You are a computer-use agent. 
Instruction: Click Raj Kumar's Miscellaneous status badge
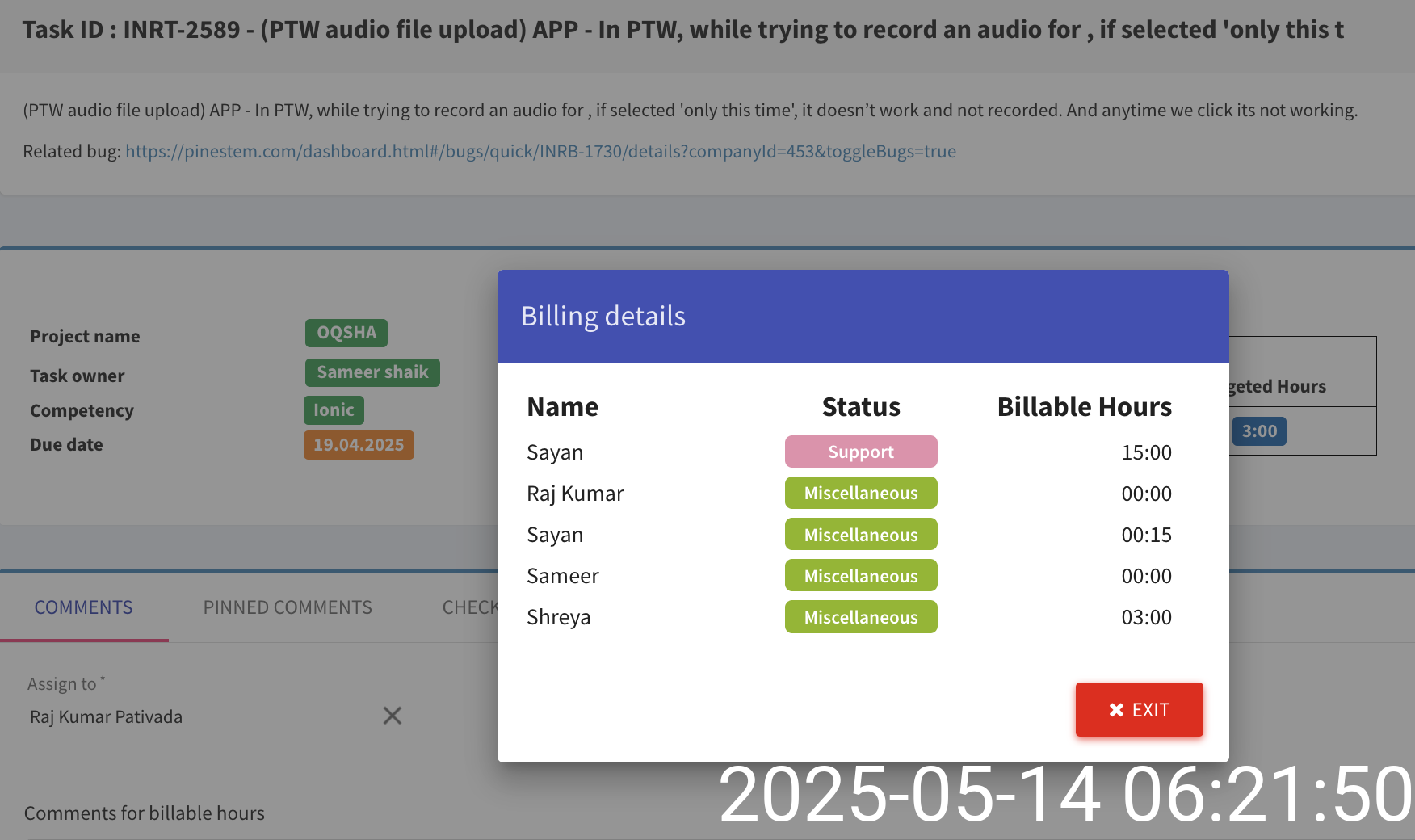tap(861, 493)
